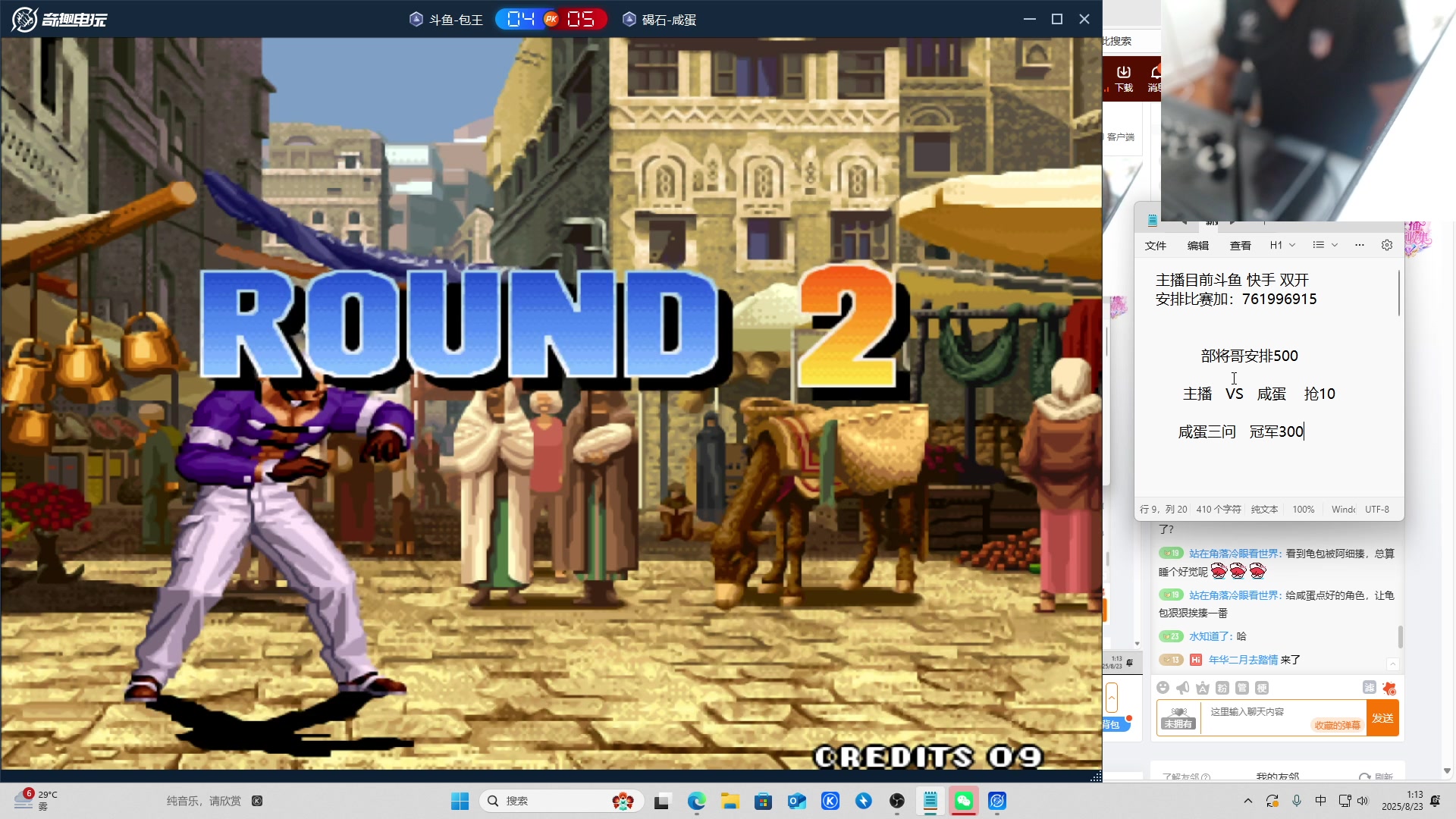The height and width of the screenshot is (819, 1456).
Task: Click the 粉 fan icon in chat toolbar
Action: [x=1222, y=688]
